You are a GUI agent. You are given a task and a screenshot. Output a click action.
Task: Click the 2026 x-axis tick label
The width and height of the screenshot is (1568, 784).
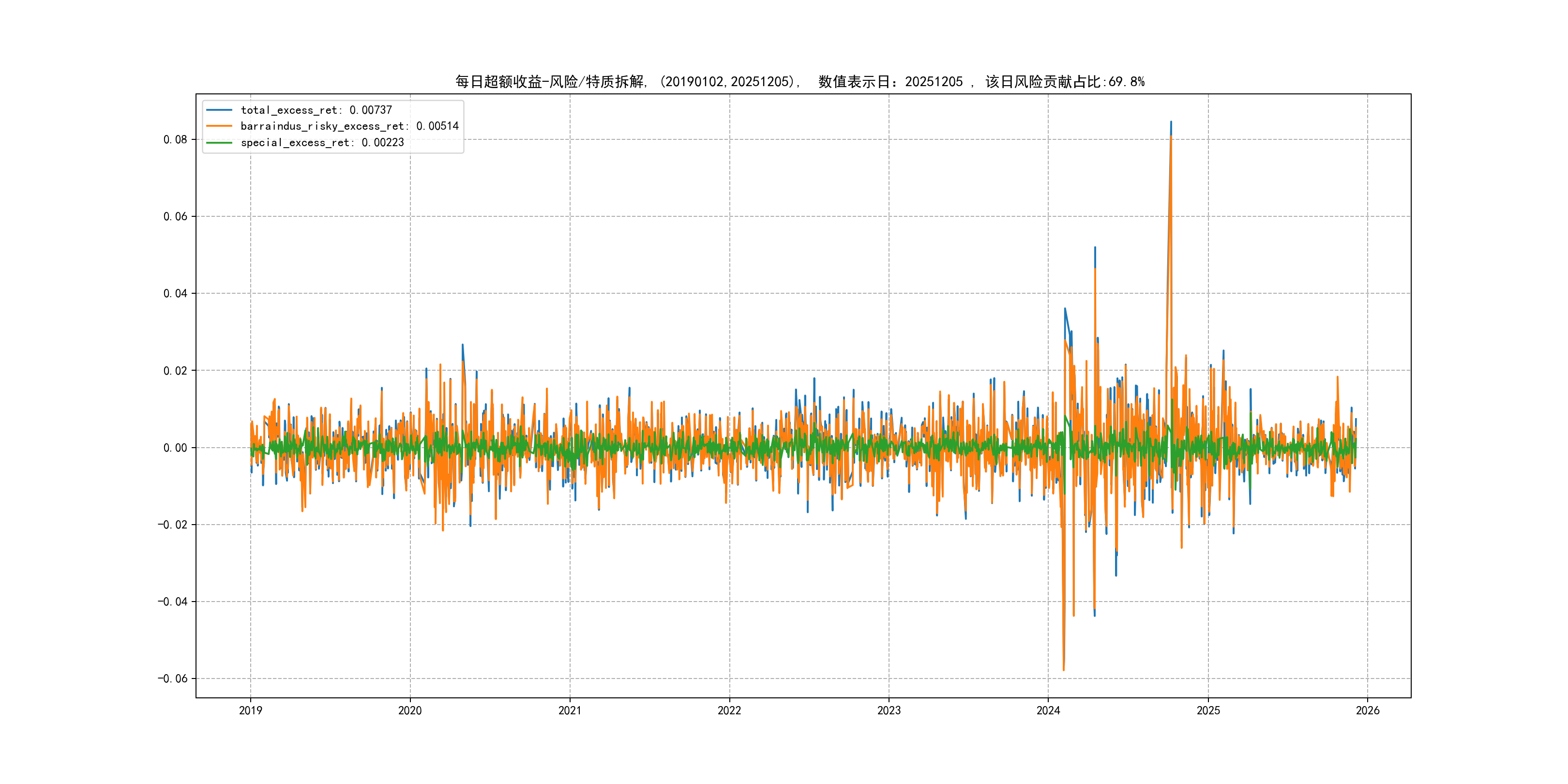coord(1368,710)
